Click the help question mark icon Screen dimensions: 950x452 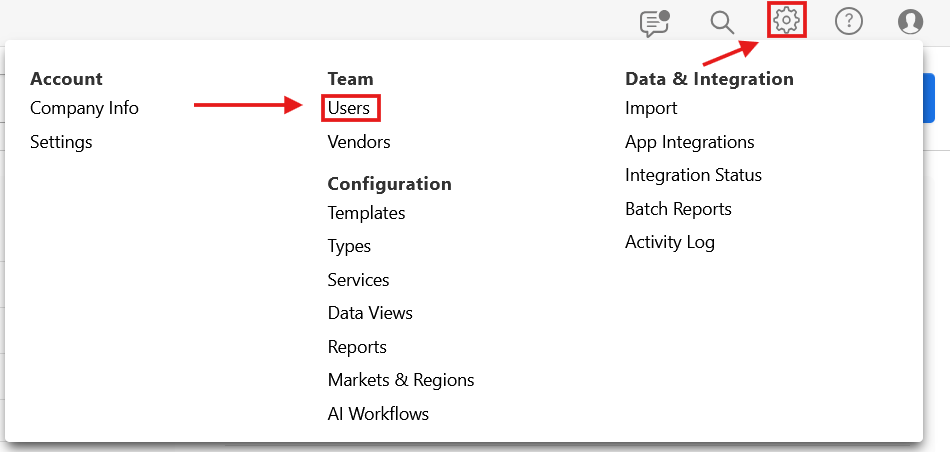(848, 22)
